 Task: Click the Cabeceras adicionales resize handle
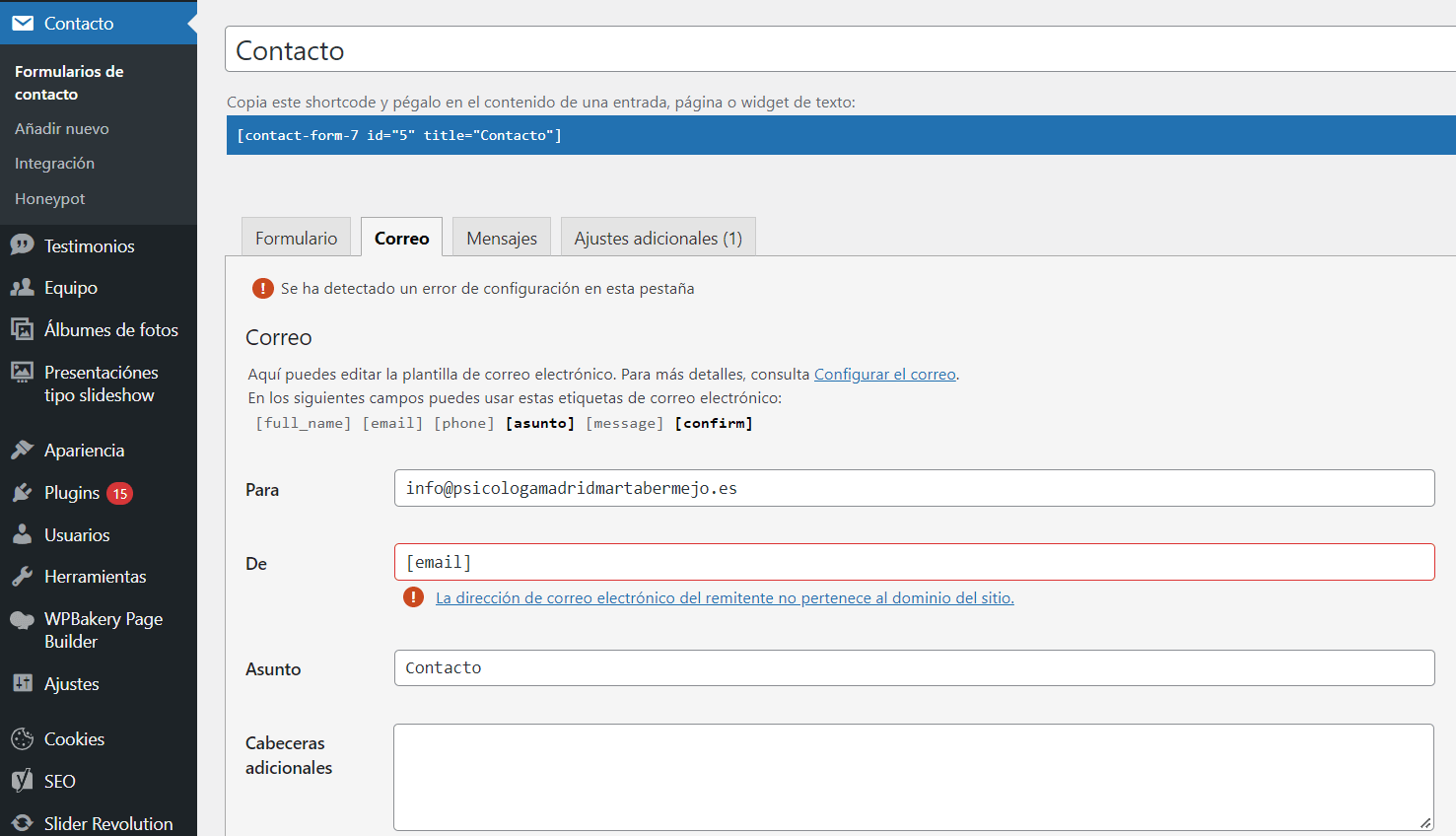(1425, 822)
